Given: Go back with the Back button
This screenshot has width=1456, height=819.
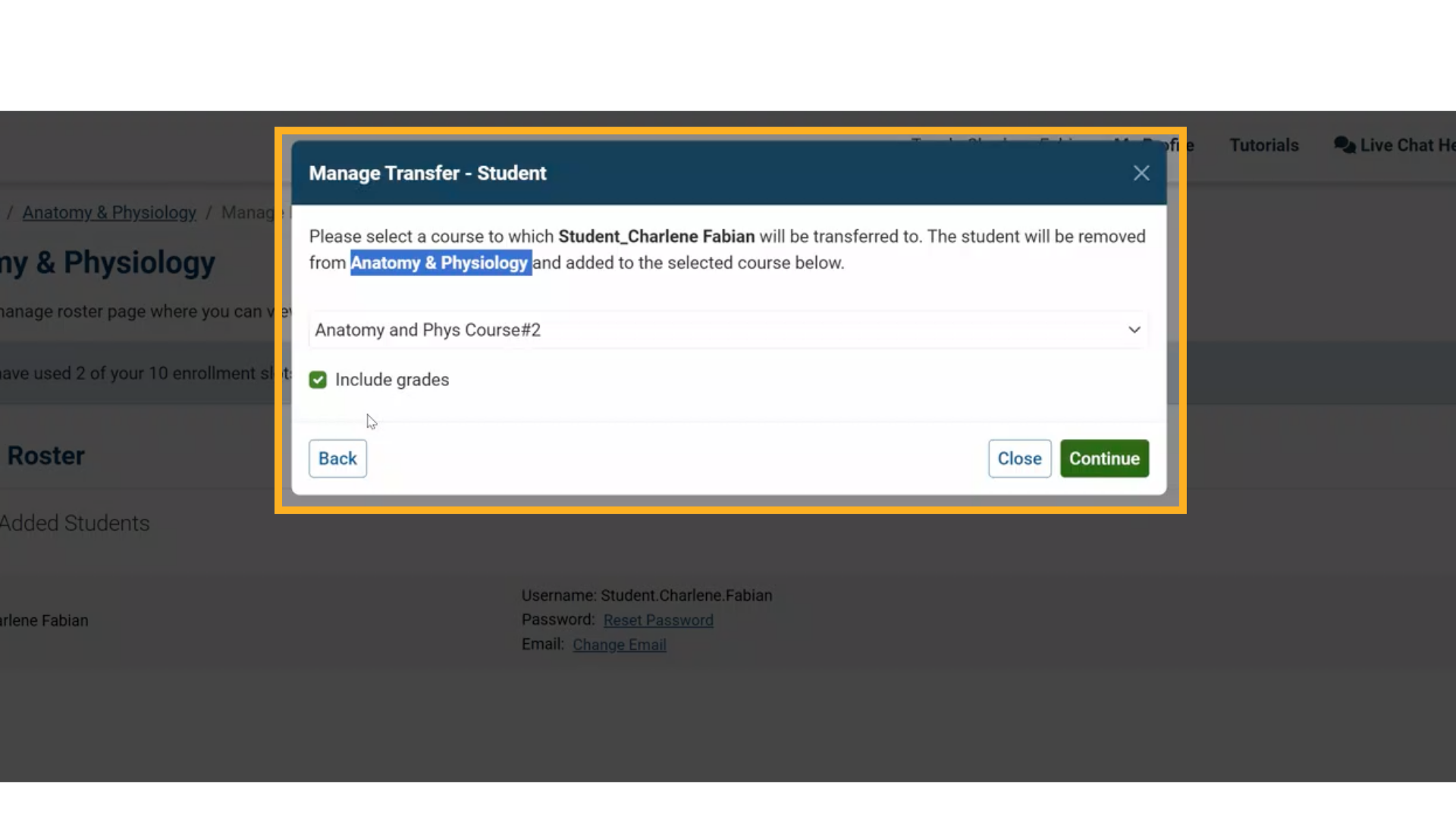Looking at the screenshot, I should (x=337, y=459).
